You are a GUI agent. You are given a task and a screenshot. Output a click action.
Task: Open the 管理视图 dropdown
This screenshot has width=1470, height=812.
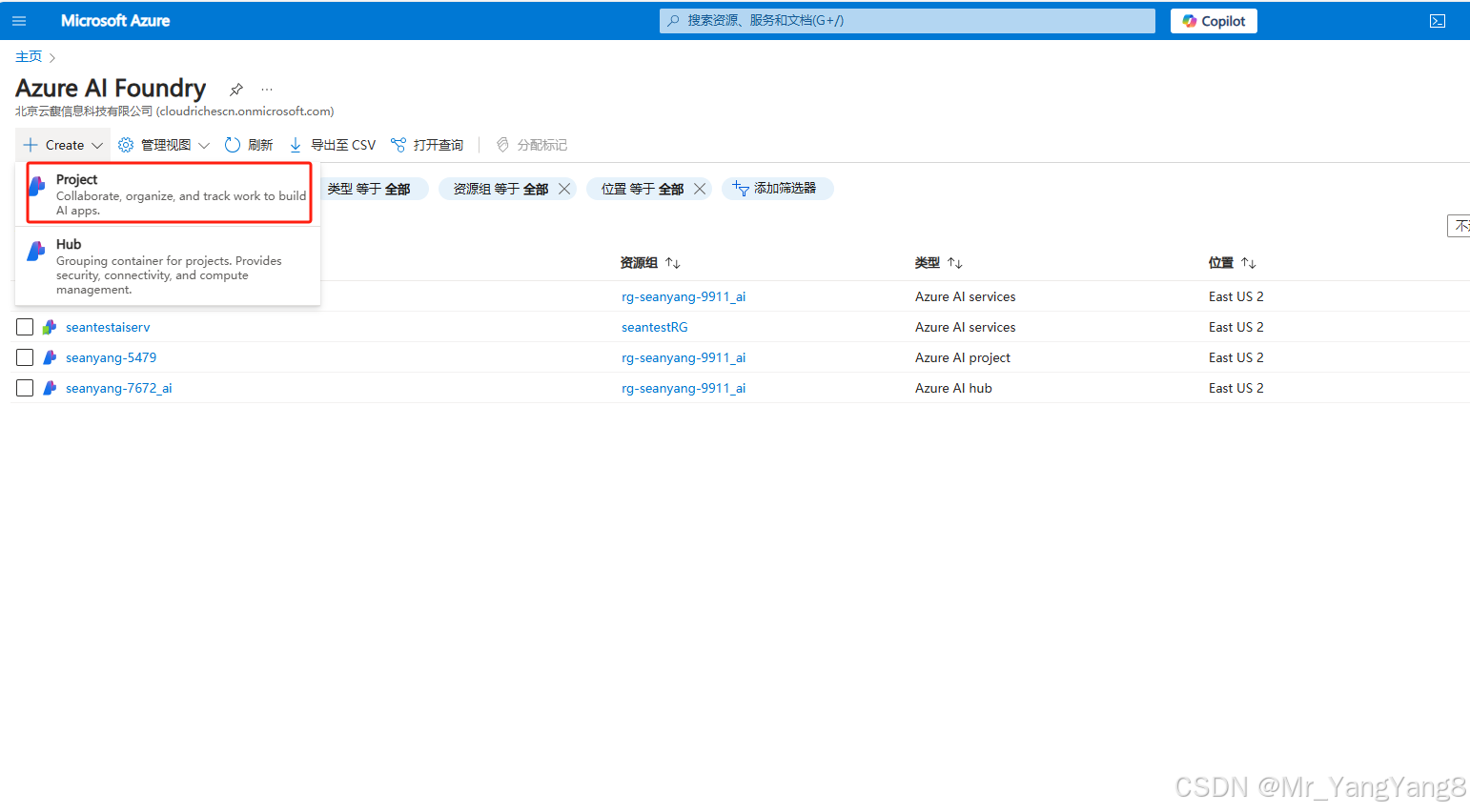point(164,145)
